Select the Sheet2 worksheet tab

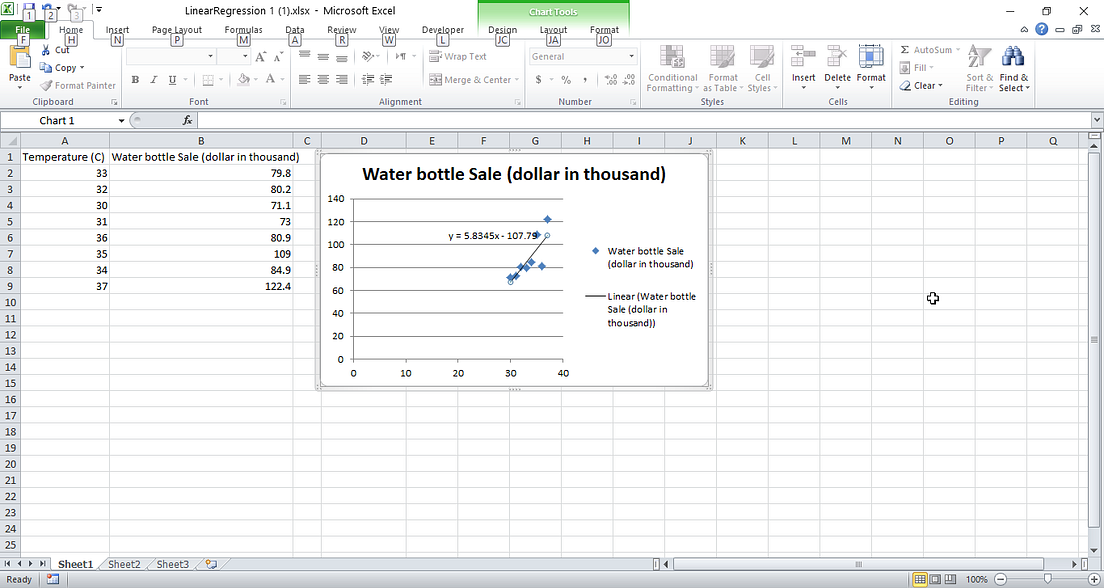(x=122, y=564)
